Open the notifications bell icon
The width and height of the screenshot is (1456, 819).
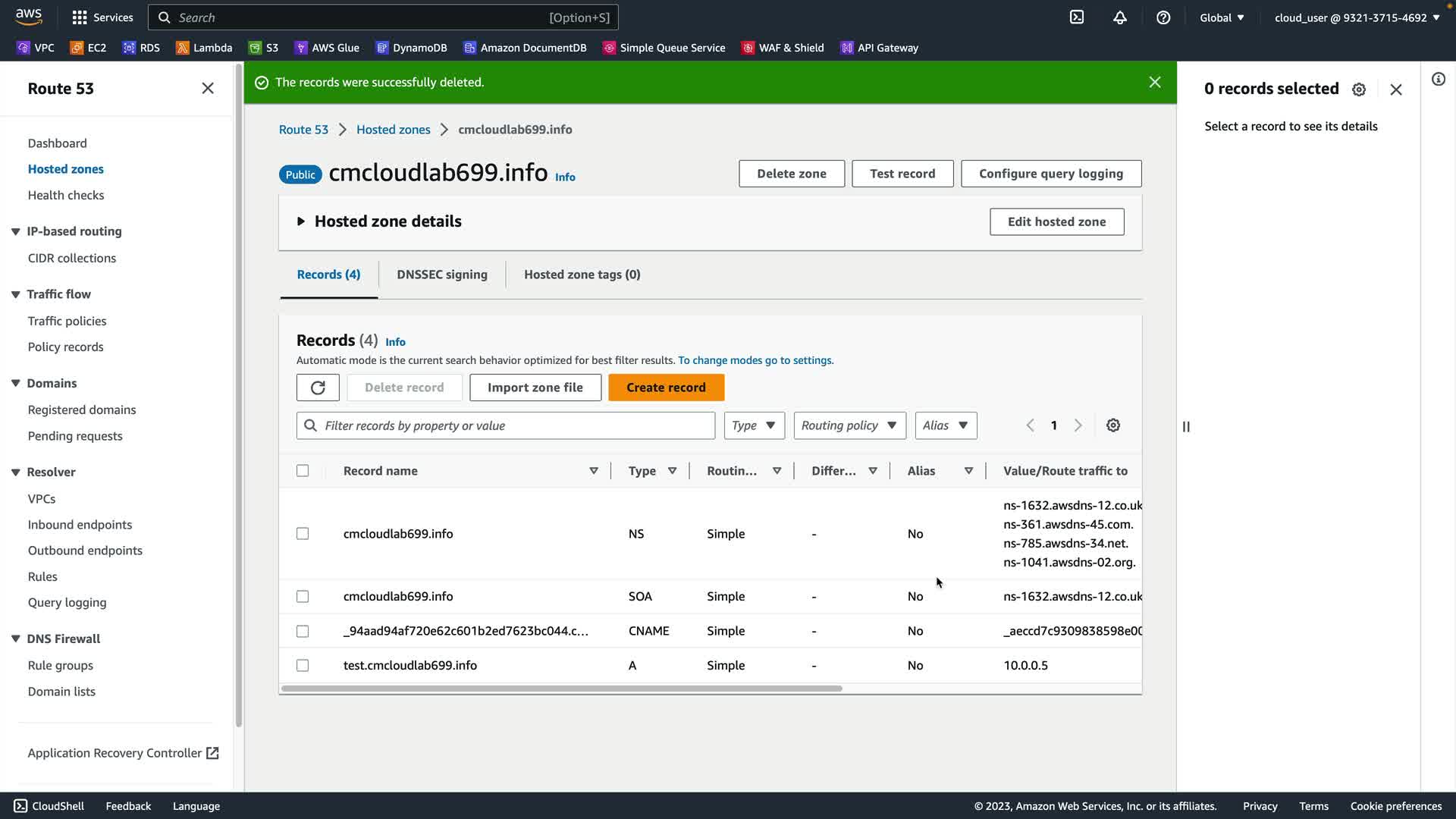[1120, 17]
